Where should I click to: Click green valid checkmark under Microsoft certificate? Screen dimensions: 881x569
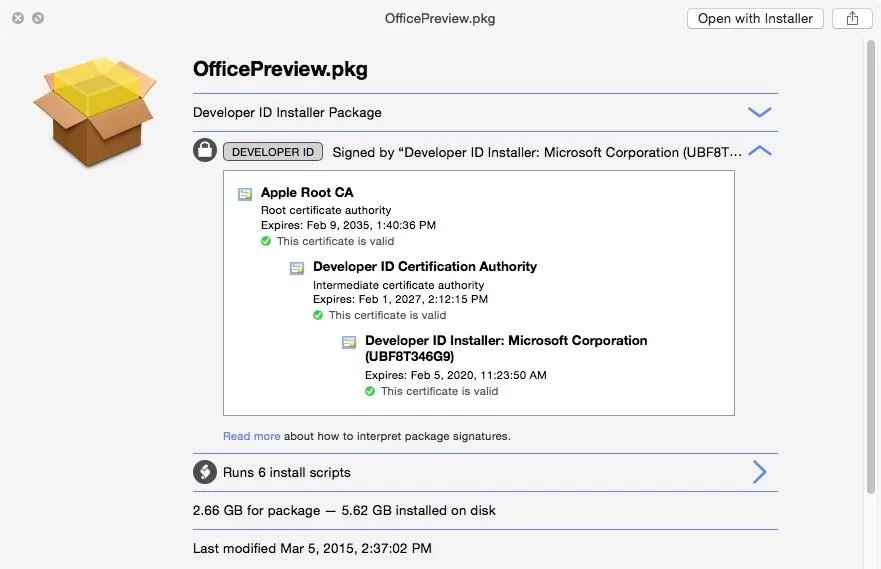[370, 391]
